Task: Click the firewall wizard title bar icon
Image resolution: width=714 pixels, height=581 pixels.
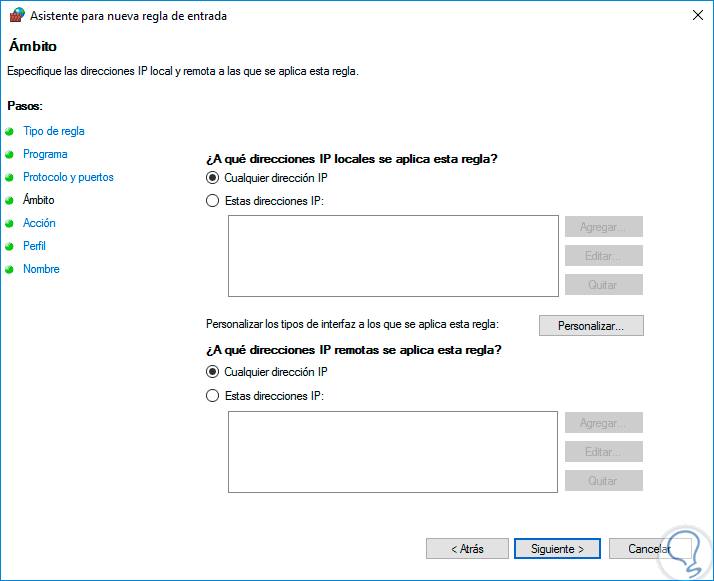Action: [17, 15]
